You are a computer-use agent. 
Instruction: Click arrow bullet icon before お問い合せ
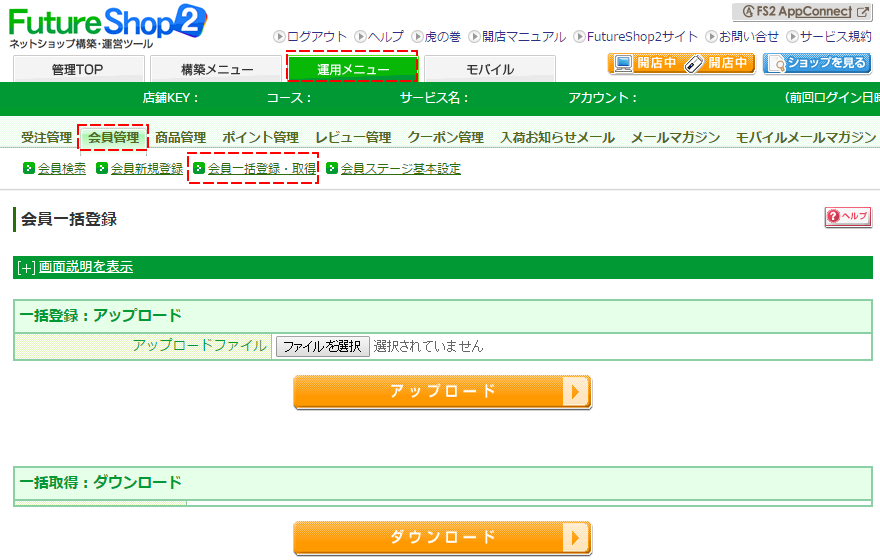[711, 36]
